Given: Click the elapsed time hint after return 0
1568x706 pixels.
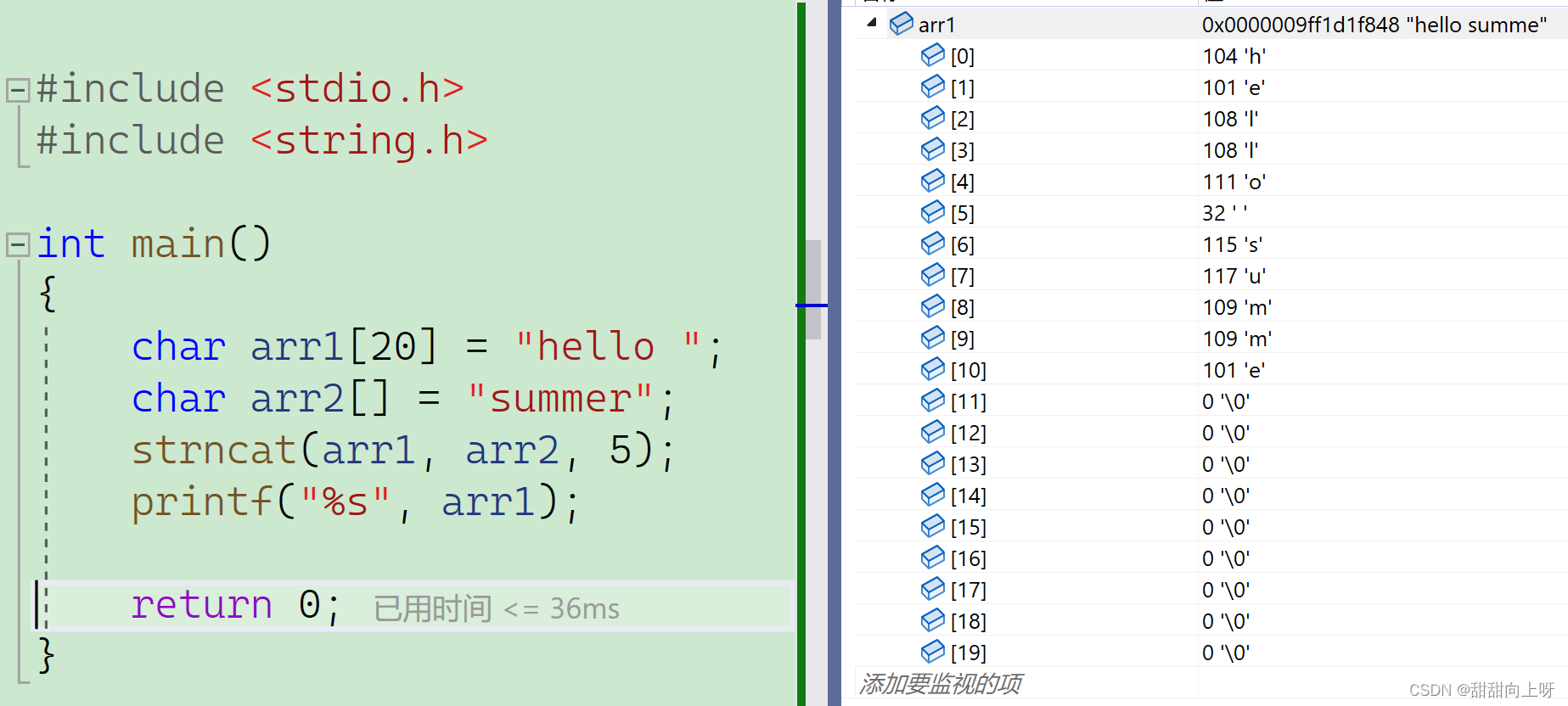Looking at the screenshot, I should coord(496,608).
